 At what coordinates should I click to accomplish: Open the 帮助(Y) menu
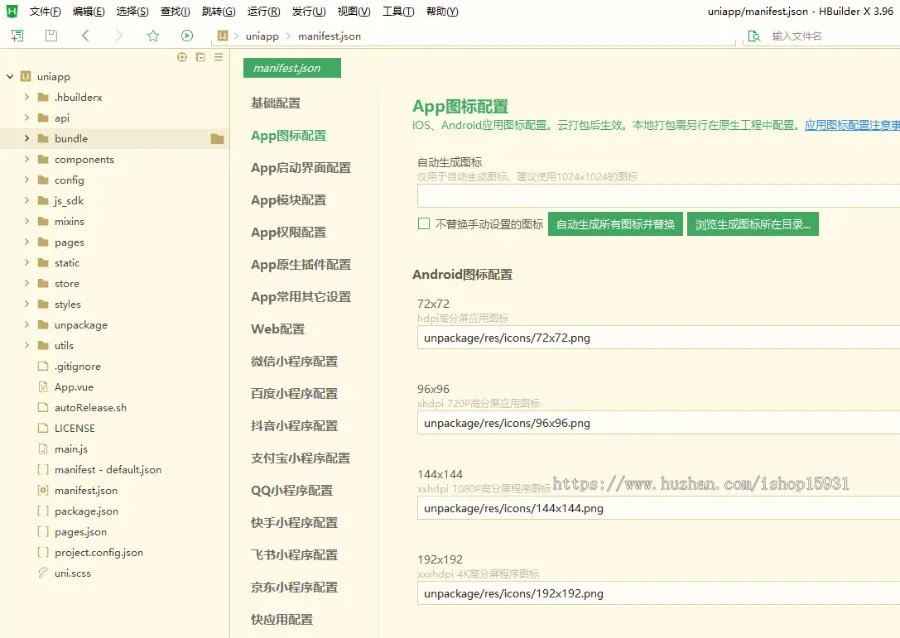coord(442,11)
